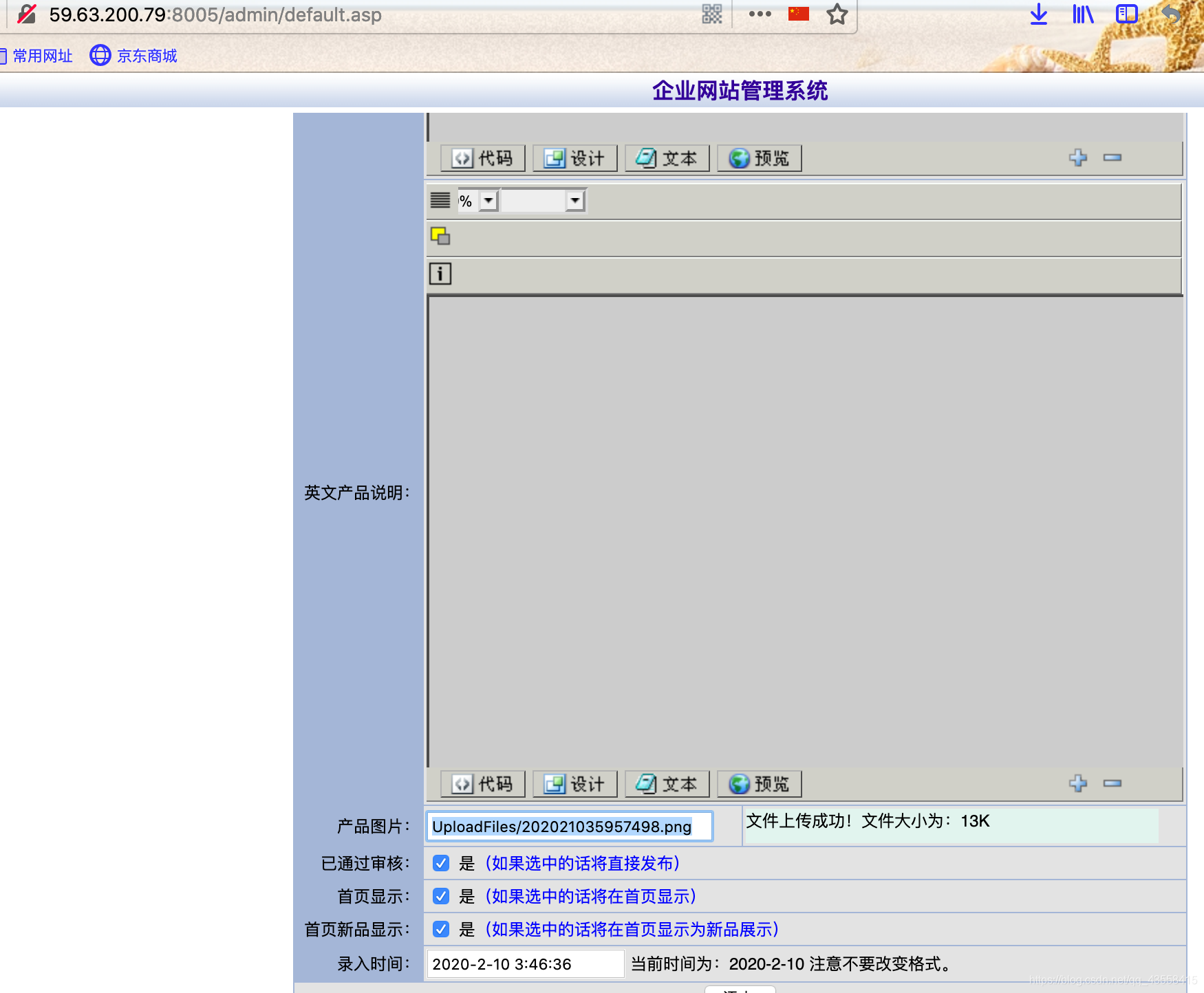This screenshot has height=993, width=1204.
Task: Switch lower editor to 设计 mode
Action: pos(574,784)
